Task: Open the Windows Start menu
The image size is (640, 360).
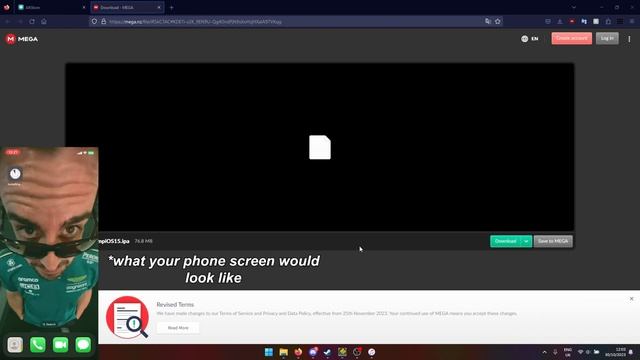Action: coord(269,352)
